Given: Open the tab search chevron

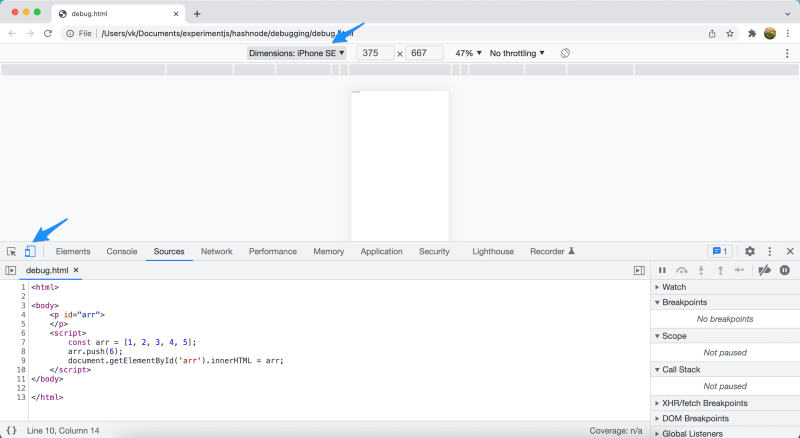Looking at the screenshot, I should (787, 14).
